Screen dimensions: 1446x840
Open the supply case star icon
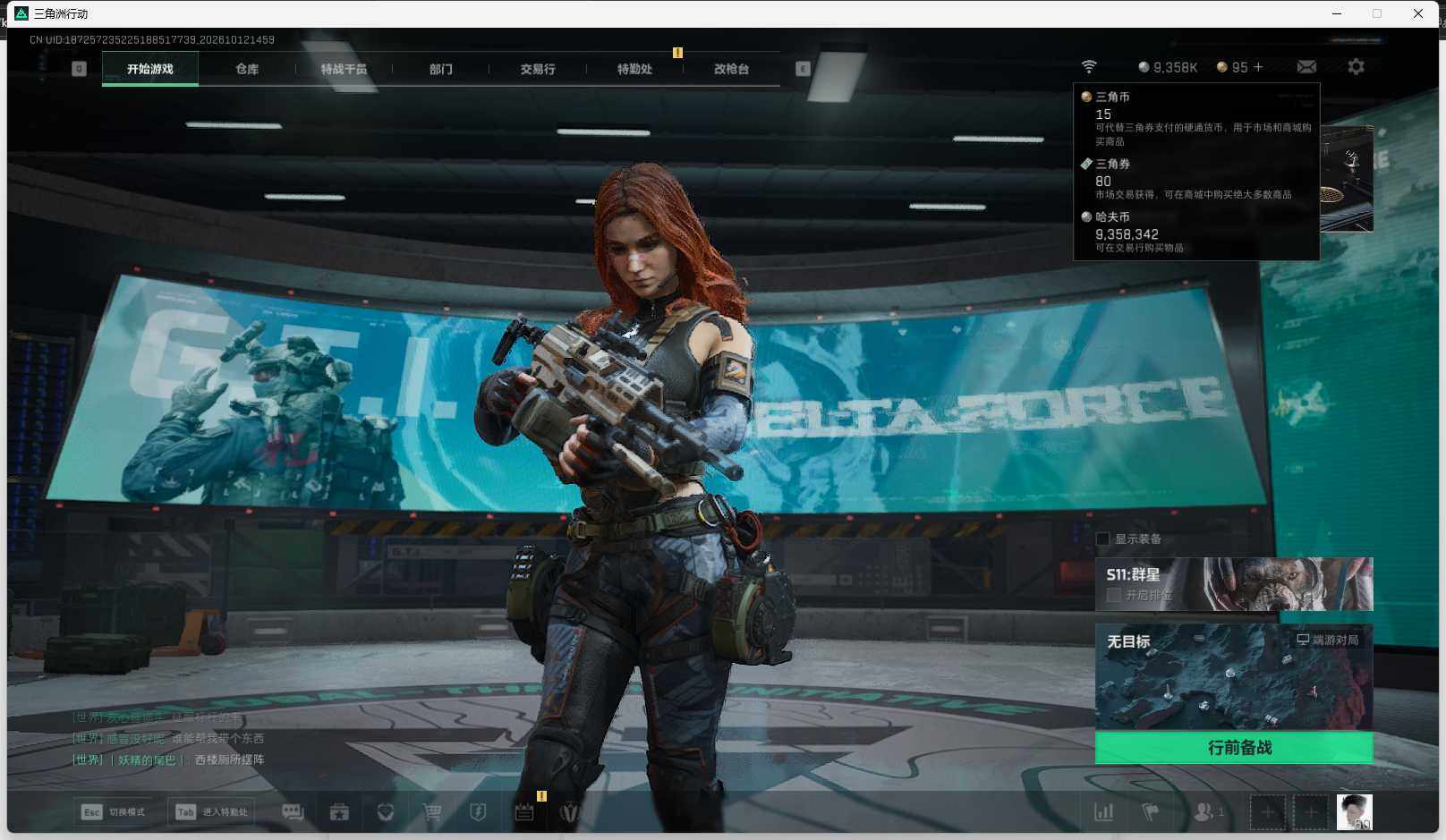(339, 812)
